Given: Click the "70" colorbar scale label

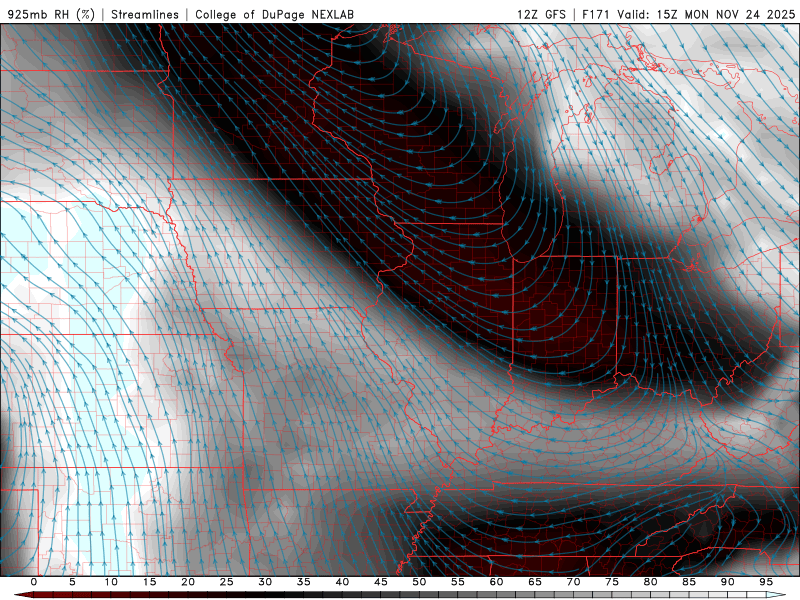Looking at the screenshot, I should pos(573,582).
